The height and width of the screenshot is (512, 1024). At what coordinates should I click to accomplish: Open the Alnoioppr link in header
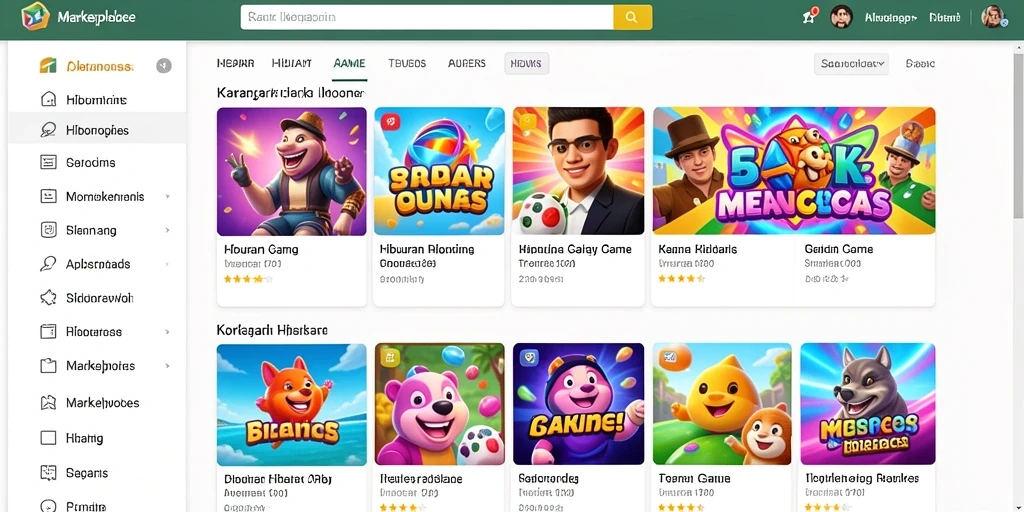[891, 18]
